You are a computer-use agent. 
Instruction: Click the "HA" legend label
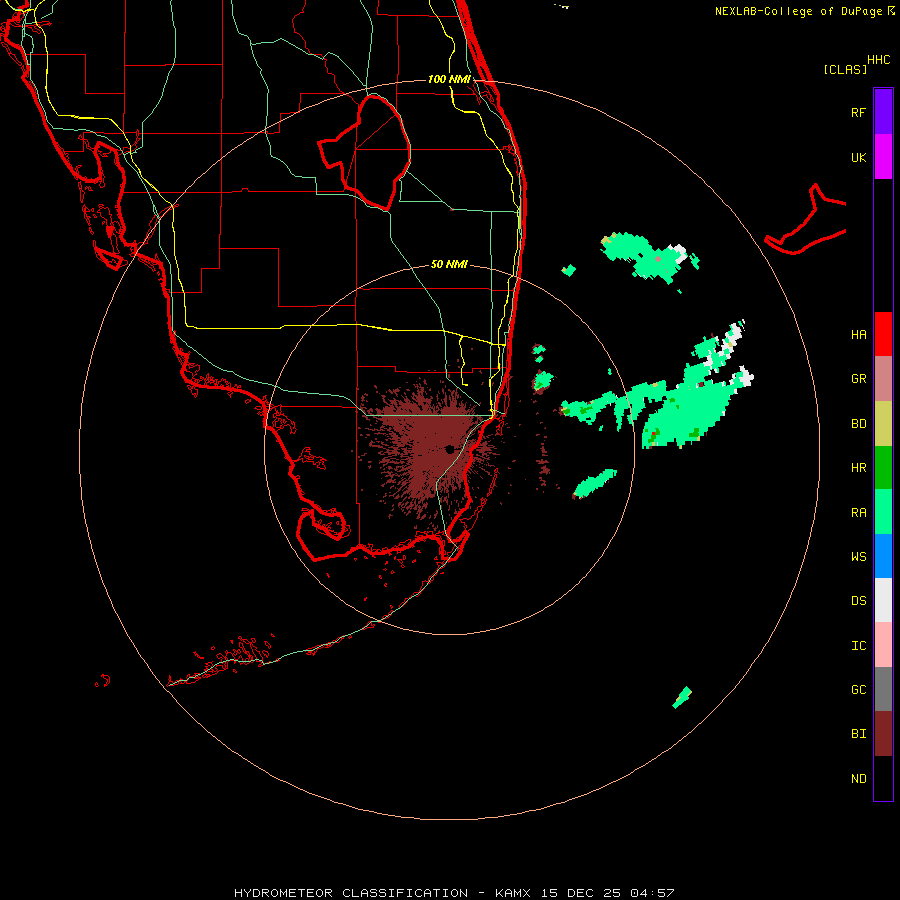[859, 335]
